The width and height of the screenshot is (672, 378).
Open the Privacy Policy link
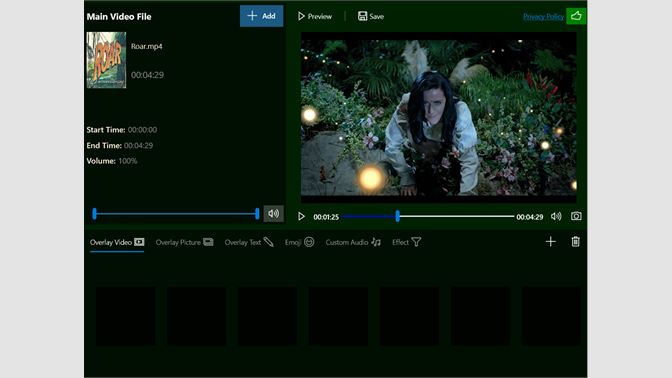click(543, 17)
